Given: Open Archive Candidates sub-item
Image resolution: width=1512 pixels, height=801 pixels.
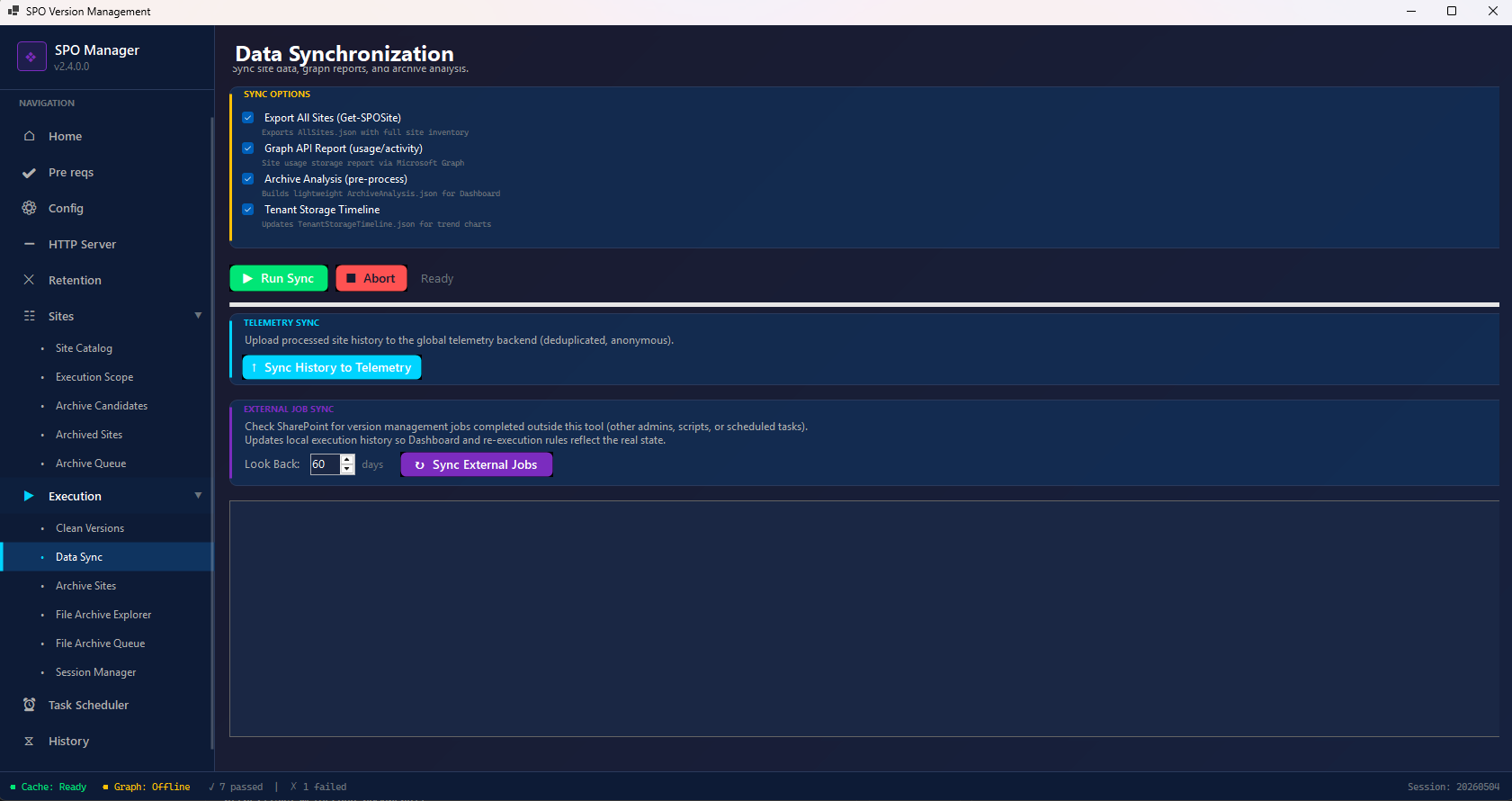Looking at the screenshot, I should (106, 406).
